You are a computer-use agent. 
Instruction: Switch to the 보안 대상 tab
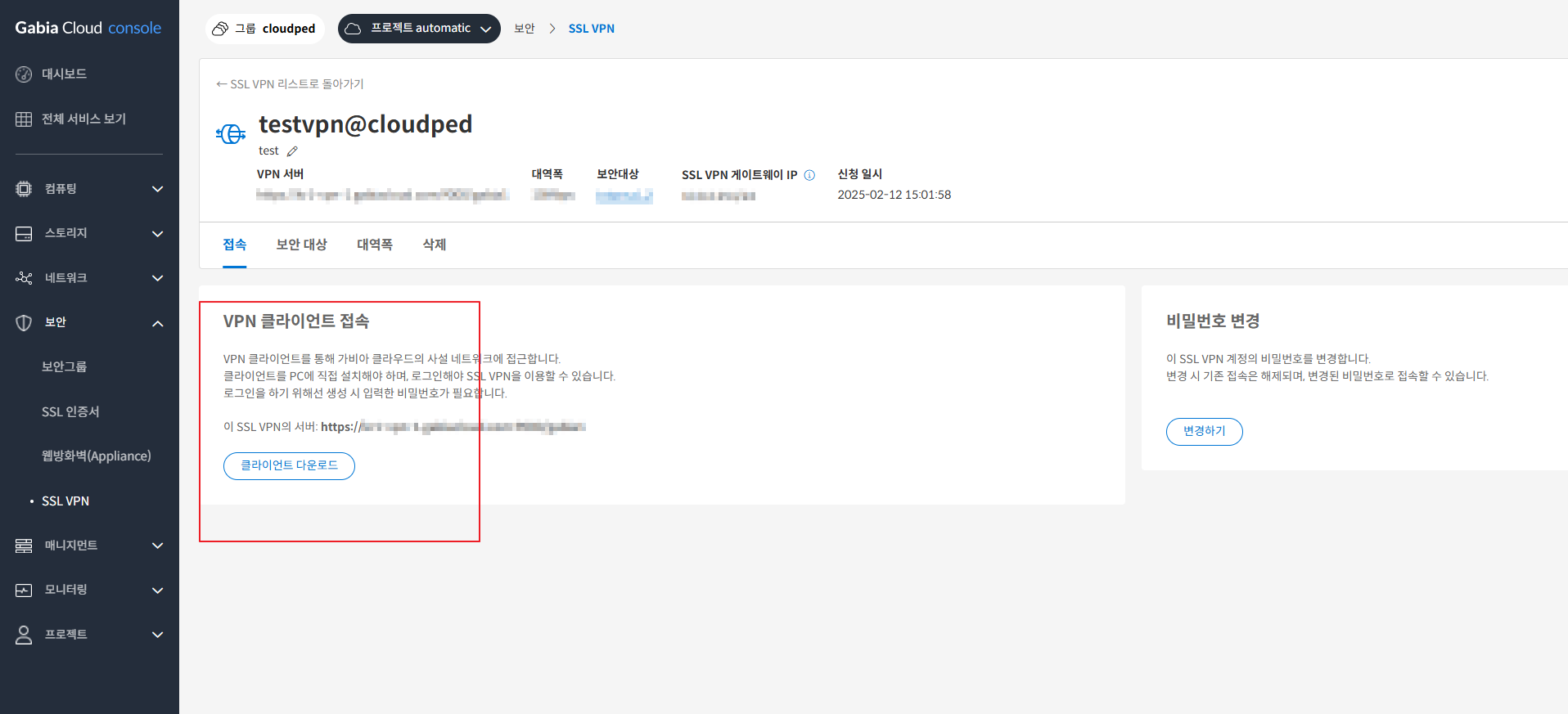coord(302,245)
